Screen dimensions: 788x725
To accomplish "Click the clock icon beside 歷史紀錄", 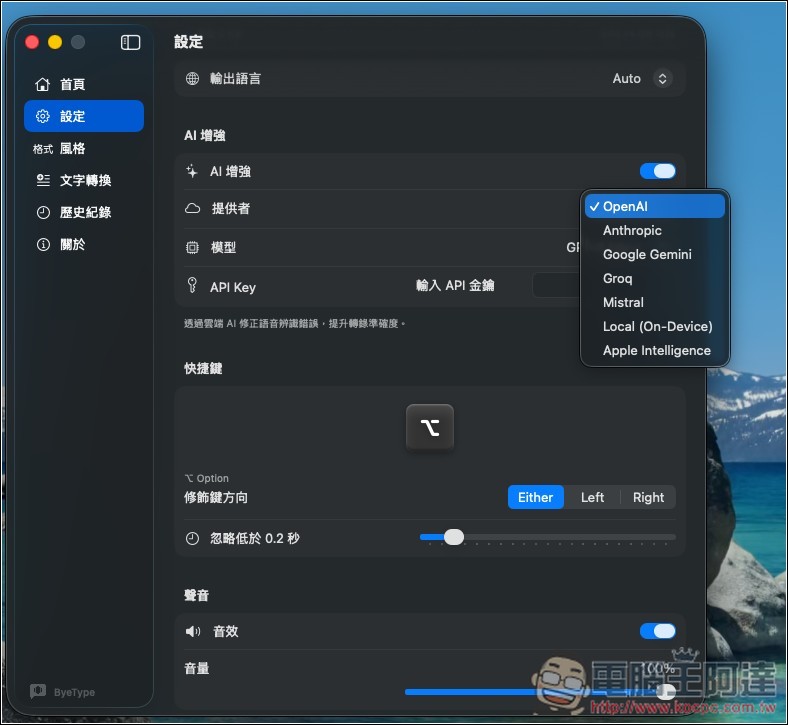I will (43, 212).
